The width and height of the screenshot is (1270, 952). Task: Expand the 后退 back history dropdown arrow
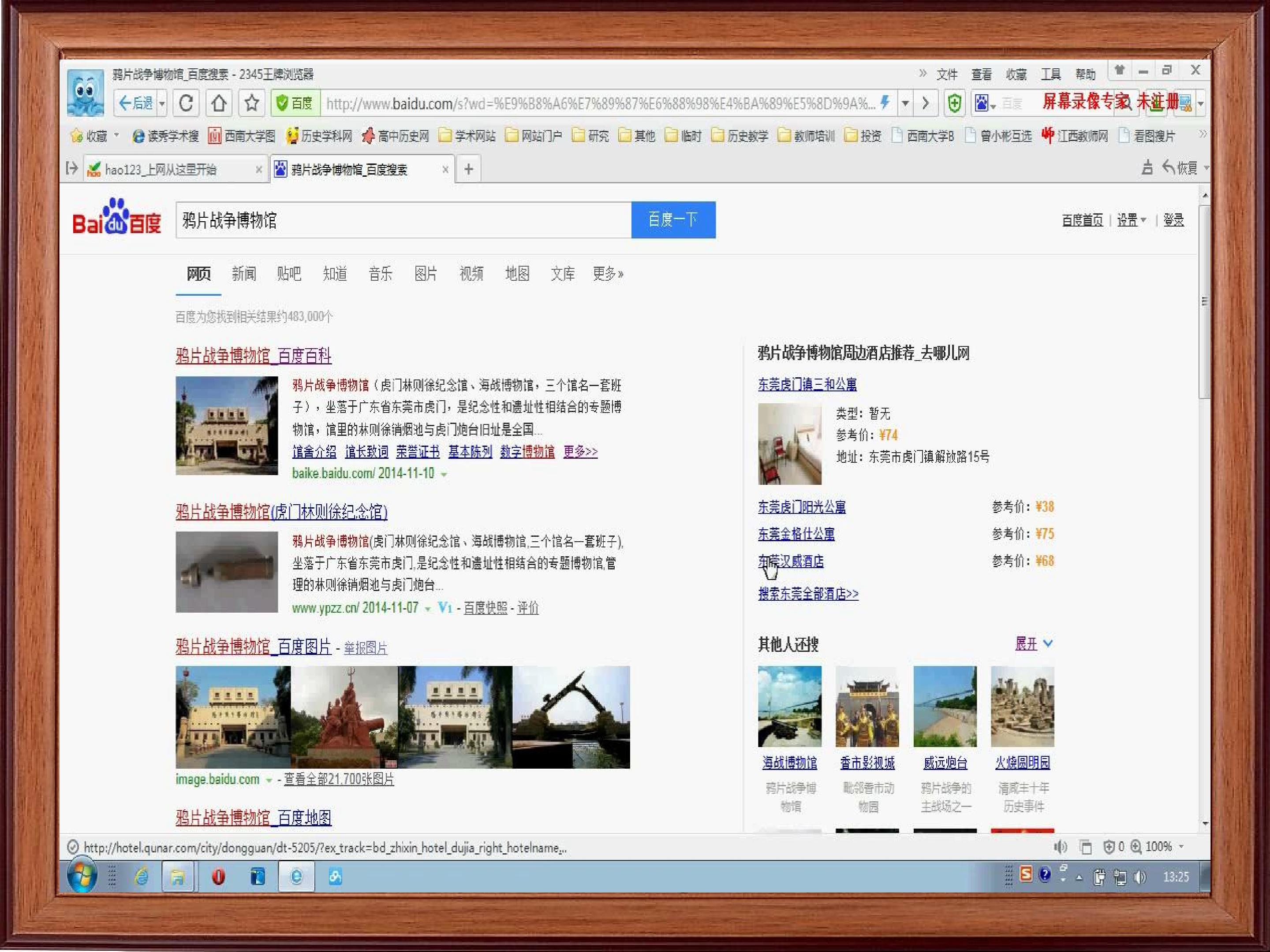point(162,103)
